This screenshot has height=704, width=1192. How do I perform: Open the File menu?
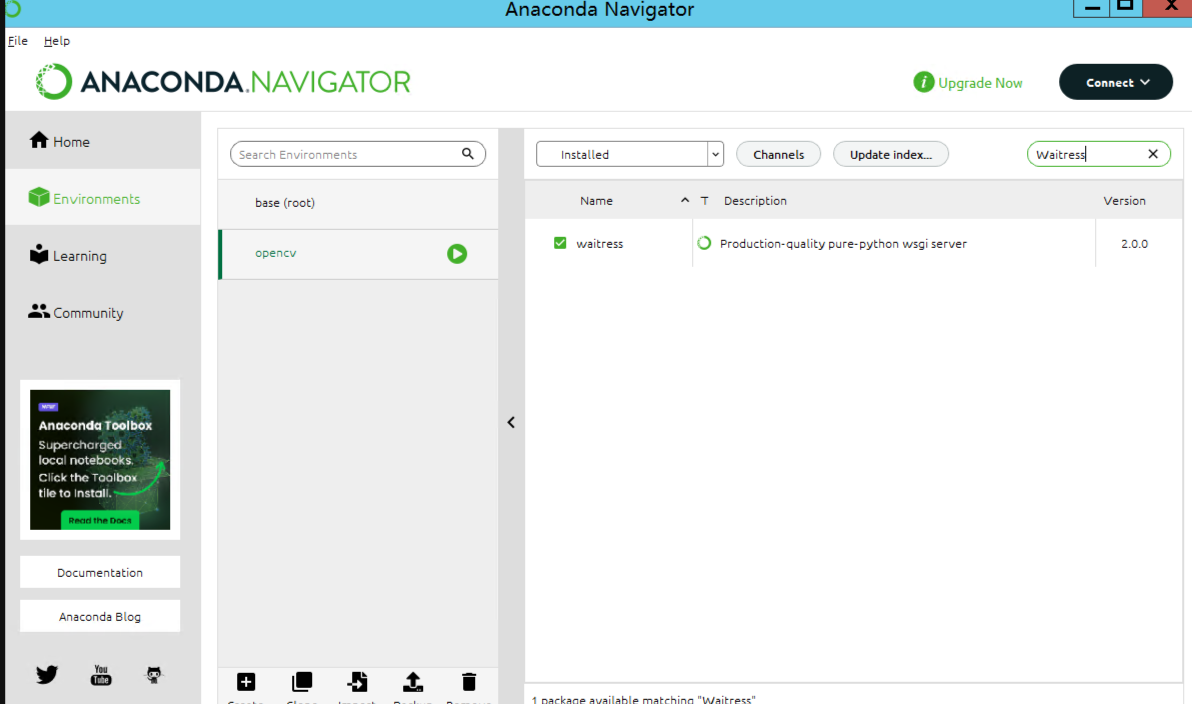tap(17, 41)
